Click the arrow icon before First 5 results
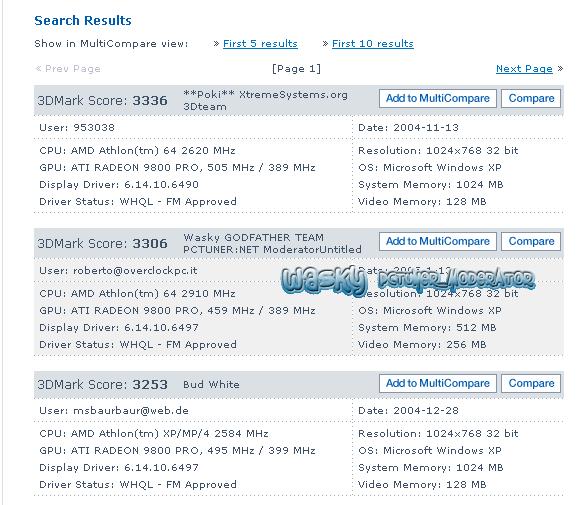 point(216,44)
